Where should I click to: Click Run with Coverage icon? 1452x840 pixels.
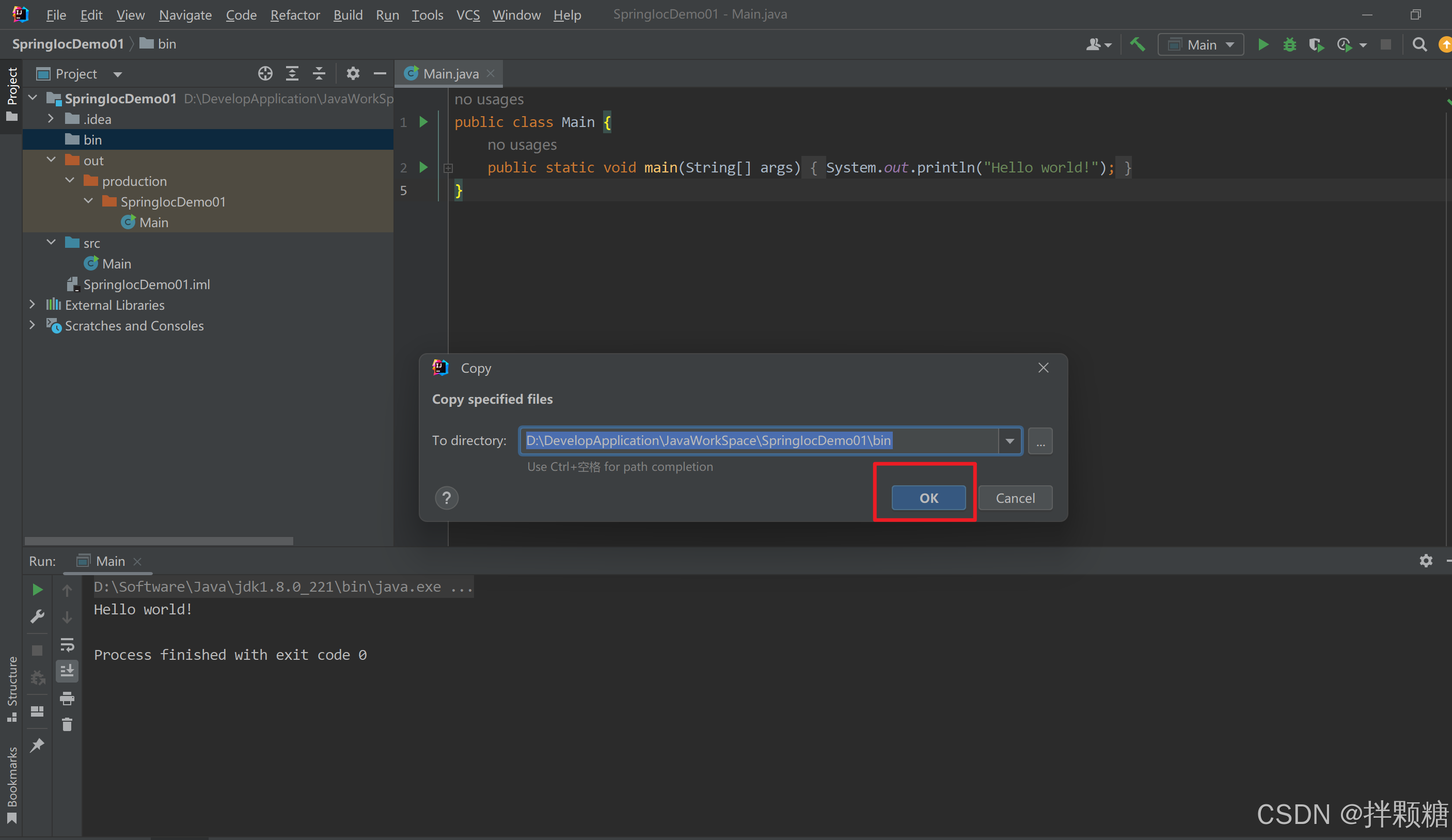coord(1316,44)
